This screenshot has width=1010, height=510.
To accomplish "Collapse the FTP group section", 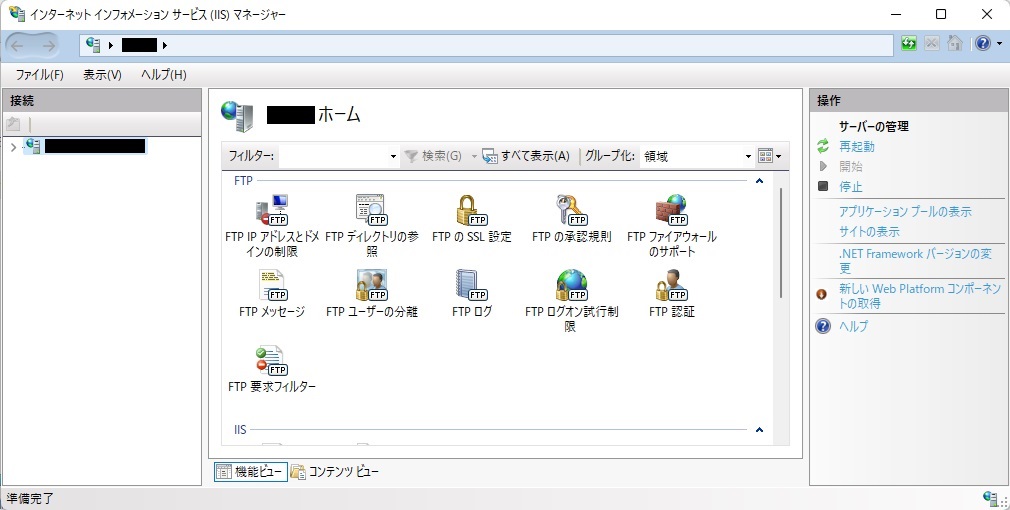I will pos(759,181).
